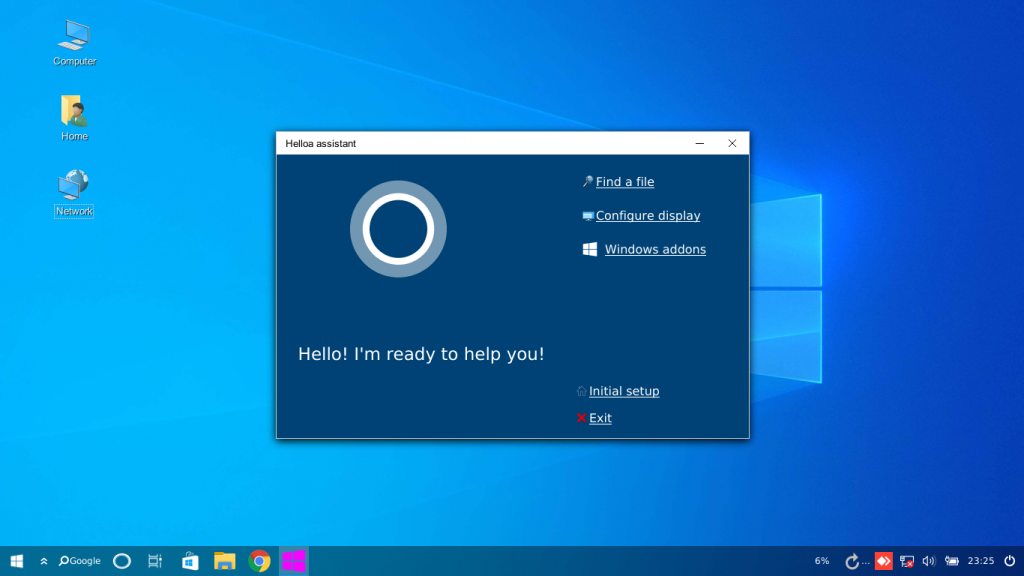Viewport: 1024px width, 576px height.
Task: Start the Initial setup option
Action: pos(624,391)
